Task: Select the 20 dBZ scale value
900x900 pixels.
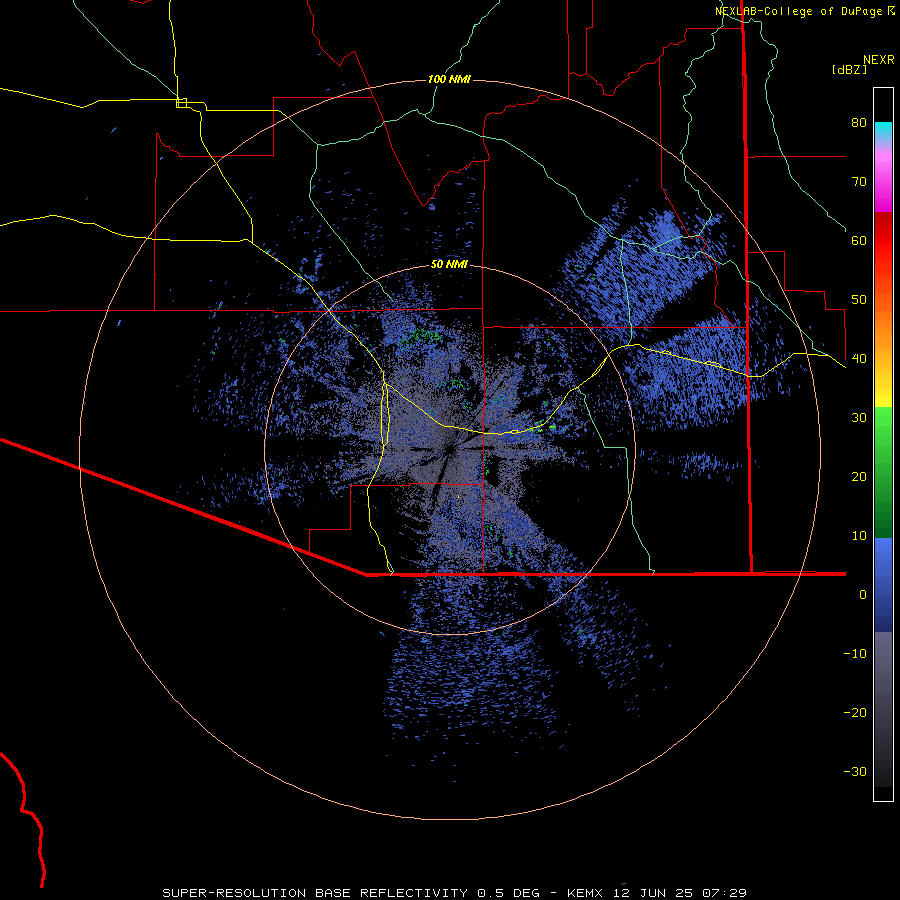Action: pyautogui.click(x=859, y=477)
